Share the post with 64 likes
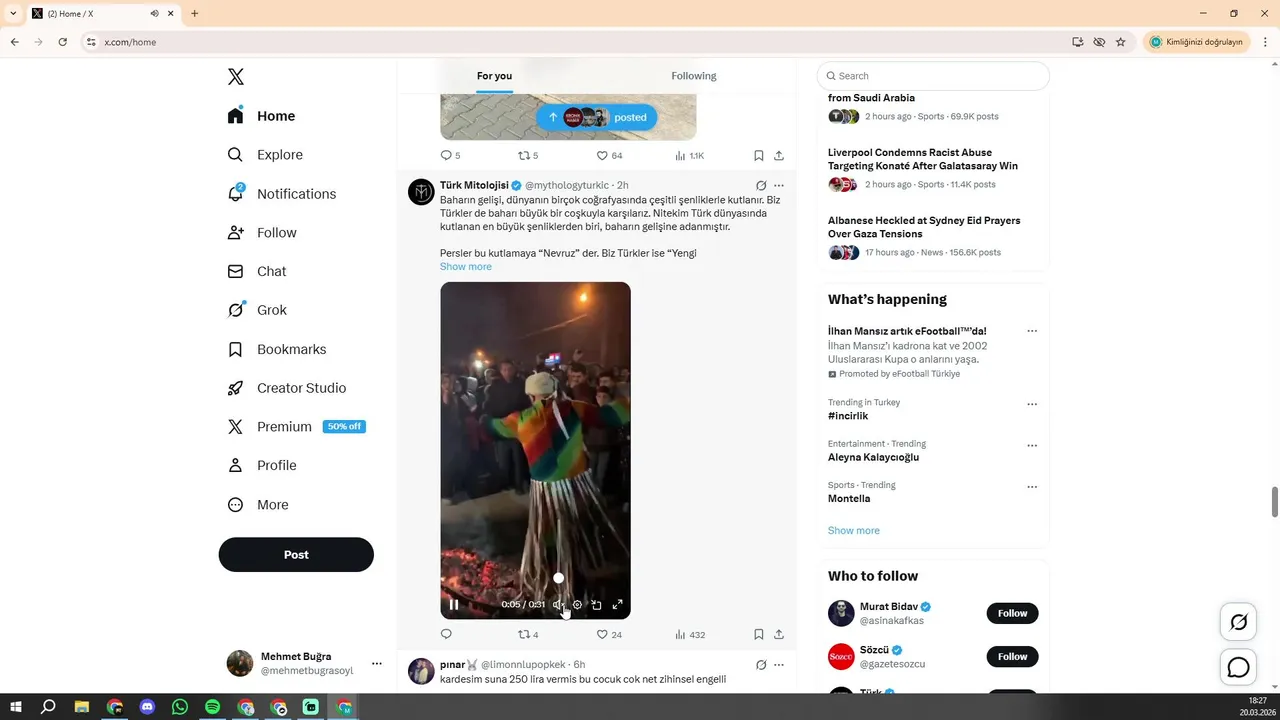Viewport: 1280px width, 720px height. (779, 156)
